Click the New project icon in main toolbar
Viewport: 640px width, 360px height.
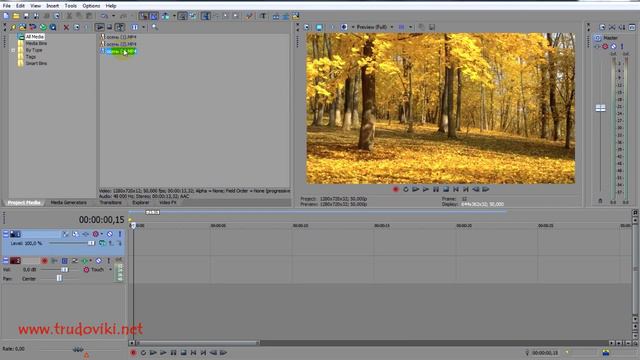(6, 16)
